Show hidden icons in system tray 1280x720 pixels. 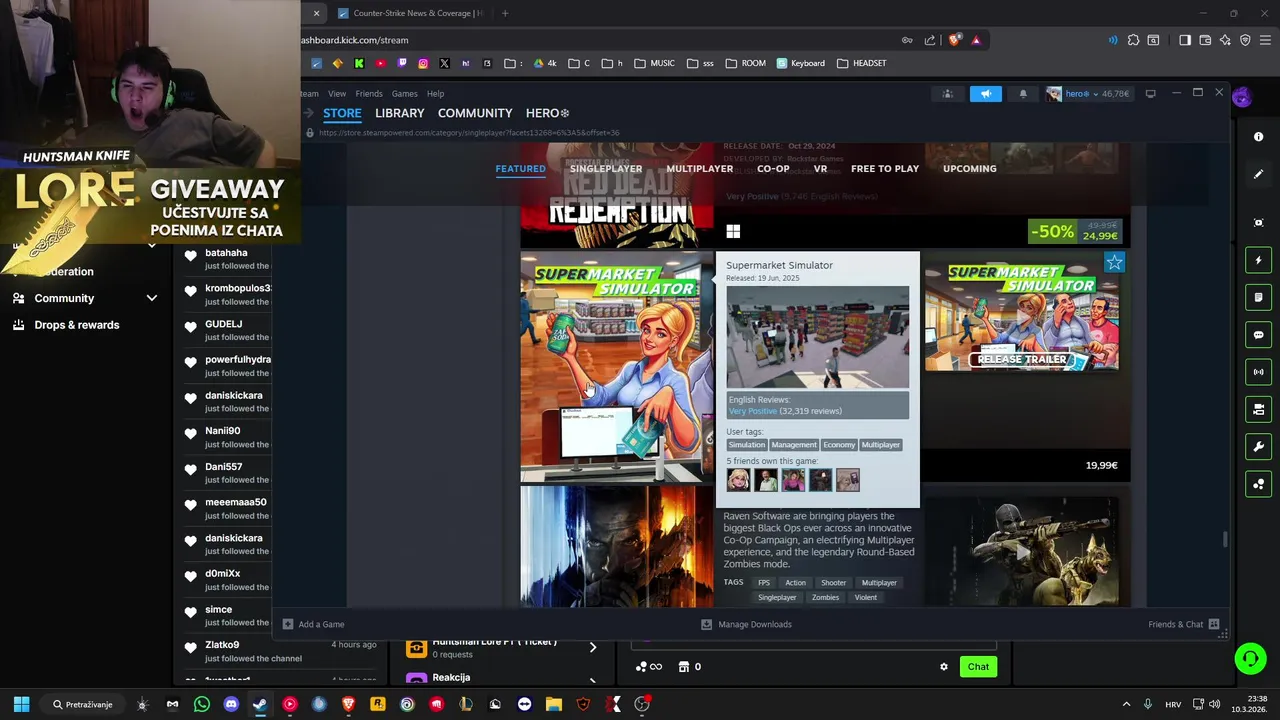(x=1126, y=704)
